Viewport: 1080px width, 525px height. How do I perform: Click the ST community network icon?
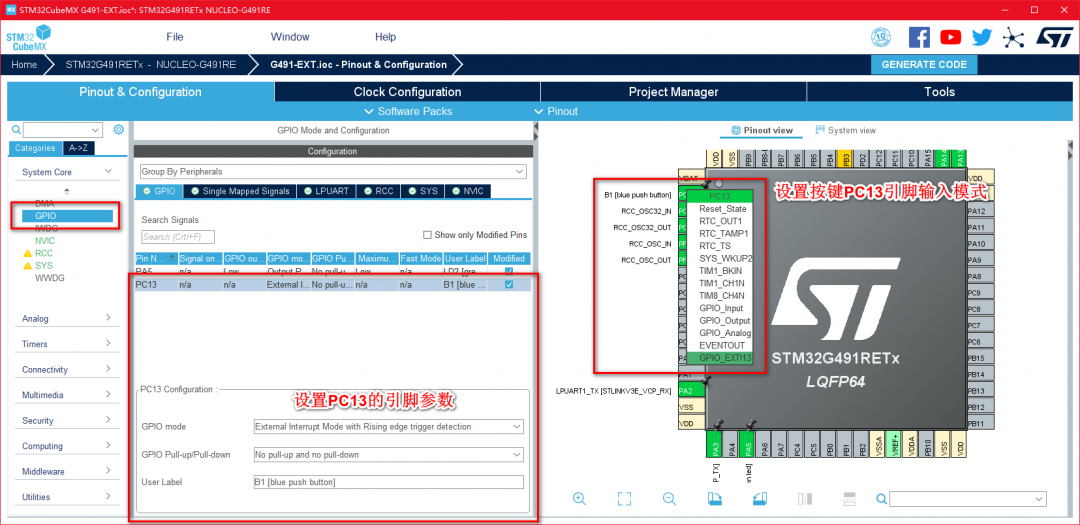coord(1013,37)
